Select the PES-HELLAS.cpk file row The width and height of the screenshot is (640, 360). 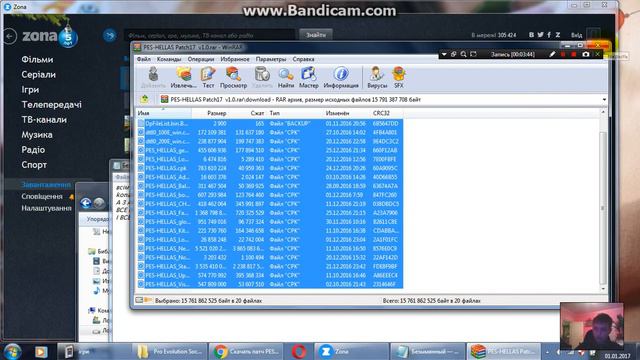[x=270, y=168]
